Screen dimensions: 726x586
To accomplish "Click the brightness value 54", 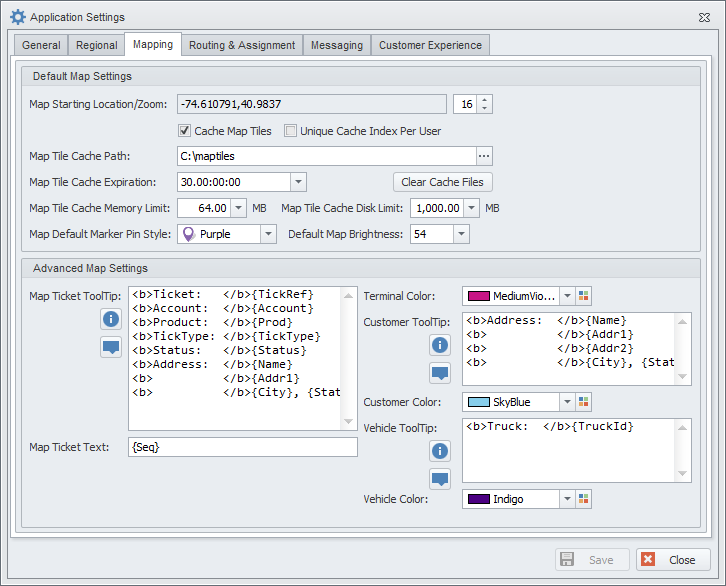I will (420, 234).
